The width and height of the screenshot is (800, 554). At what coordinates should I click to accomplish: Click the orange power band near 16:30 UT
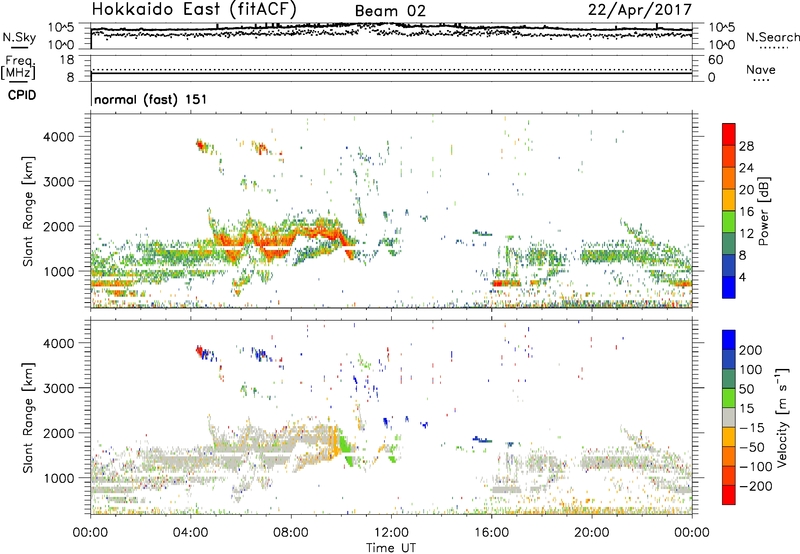(x=506, y=283)
